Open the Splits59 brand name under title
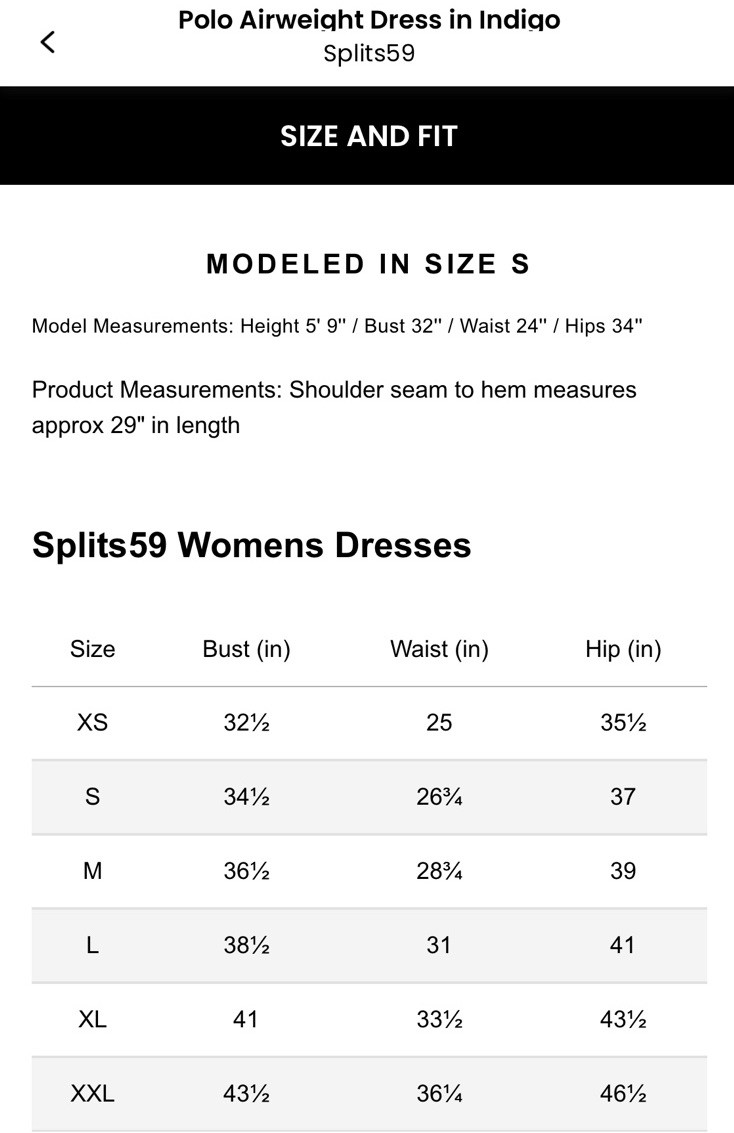 click(x=369, y=53)
